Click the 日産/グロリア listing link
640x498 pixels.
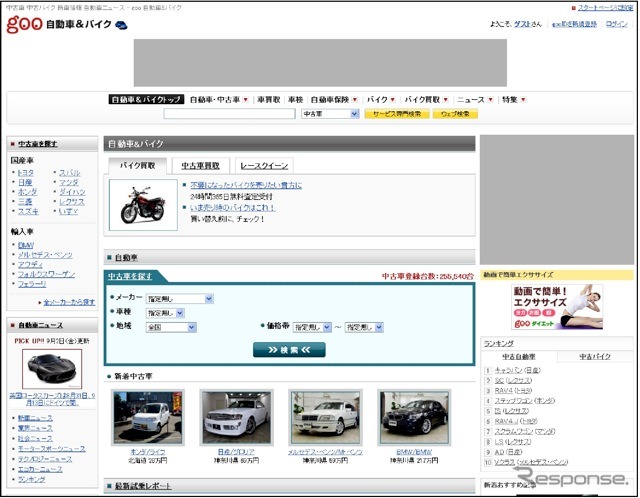click(236, 452)
